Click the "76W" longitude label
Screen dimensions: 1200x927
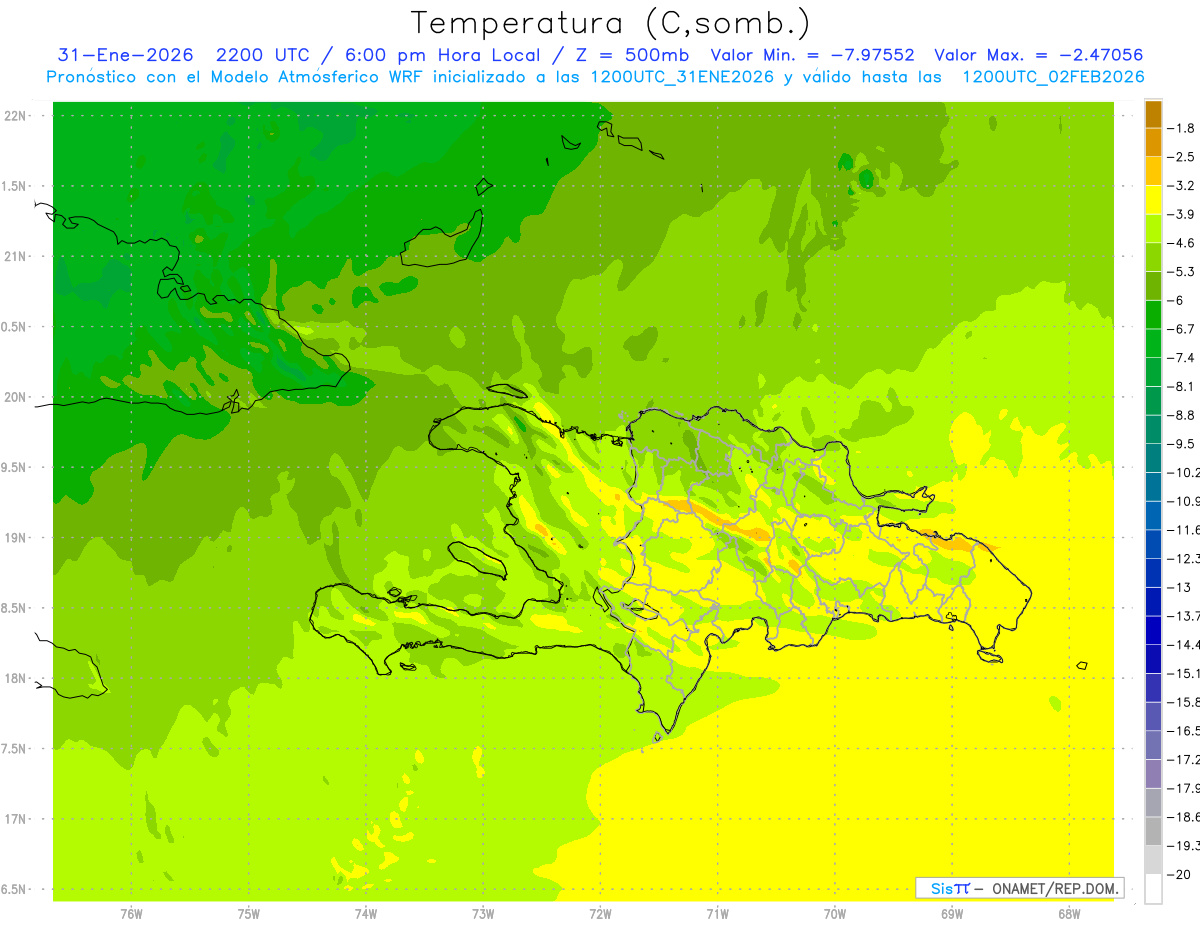131,914
